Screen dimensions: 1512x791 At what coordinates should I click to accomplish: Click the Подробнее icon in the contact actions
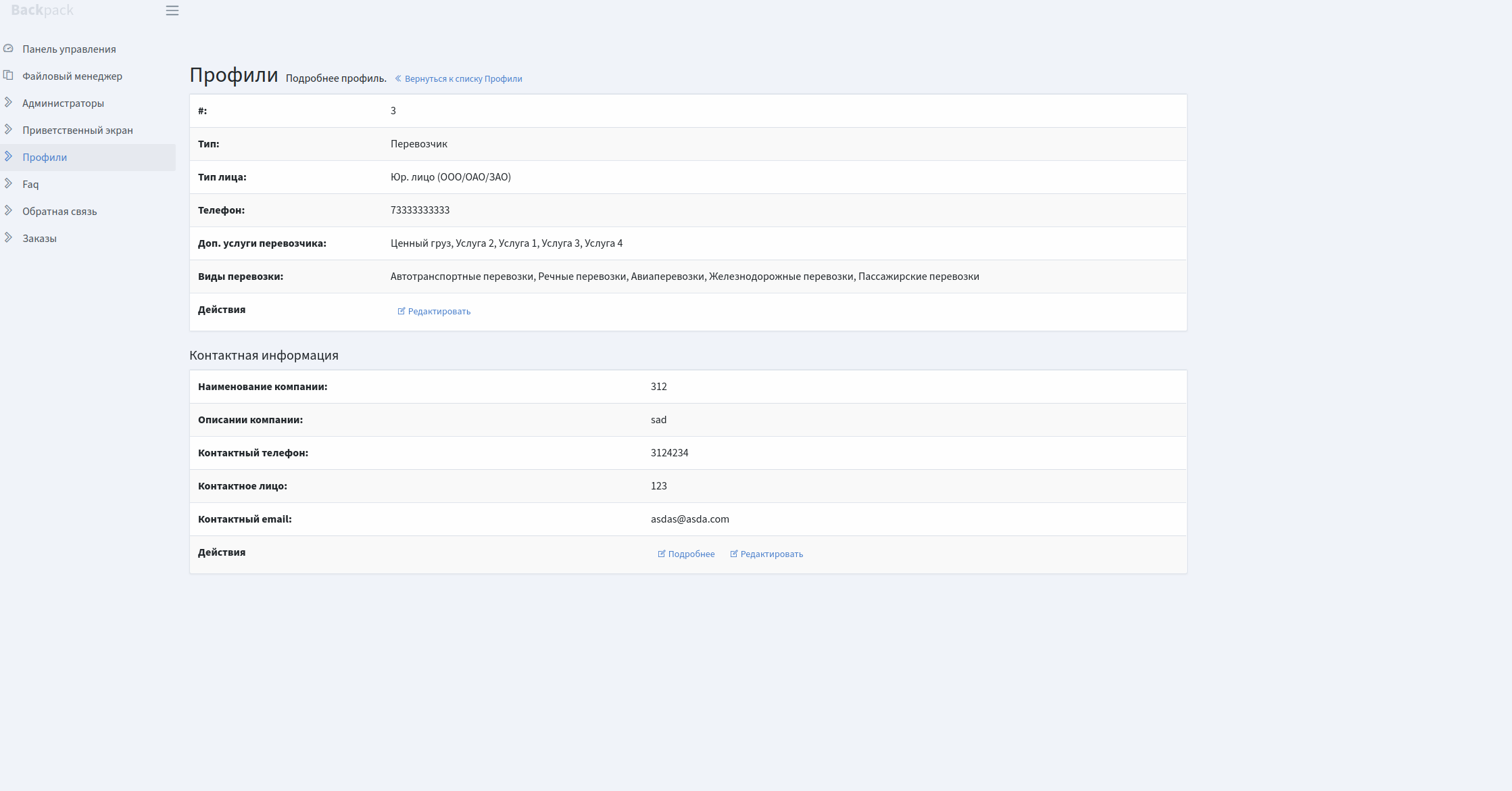coord(661,554)
